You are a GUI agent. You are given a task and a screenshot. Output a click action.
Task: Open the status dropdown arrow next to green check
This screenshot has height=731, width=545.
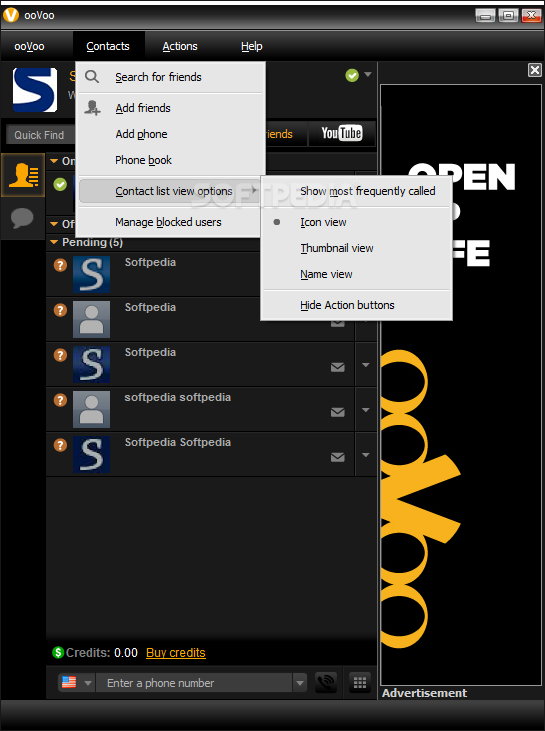click(368, 75)
